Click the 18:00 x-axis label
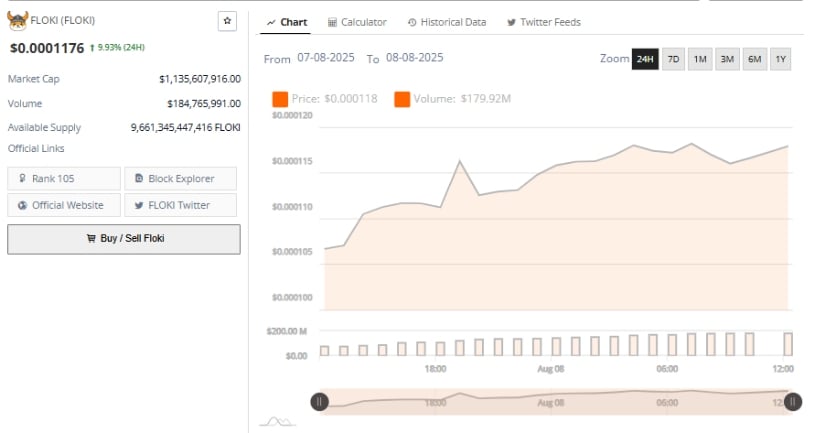This screenshot has height=433, width=825. click(435, 369)
